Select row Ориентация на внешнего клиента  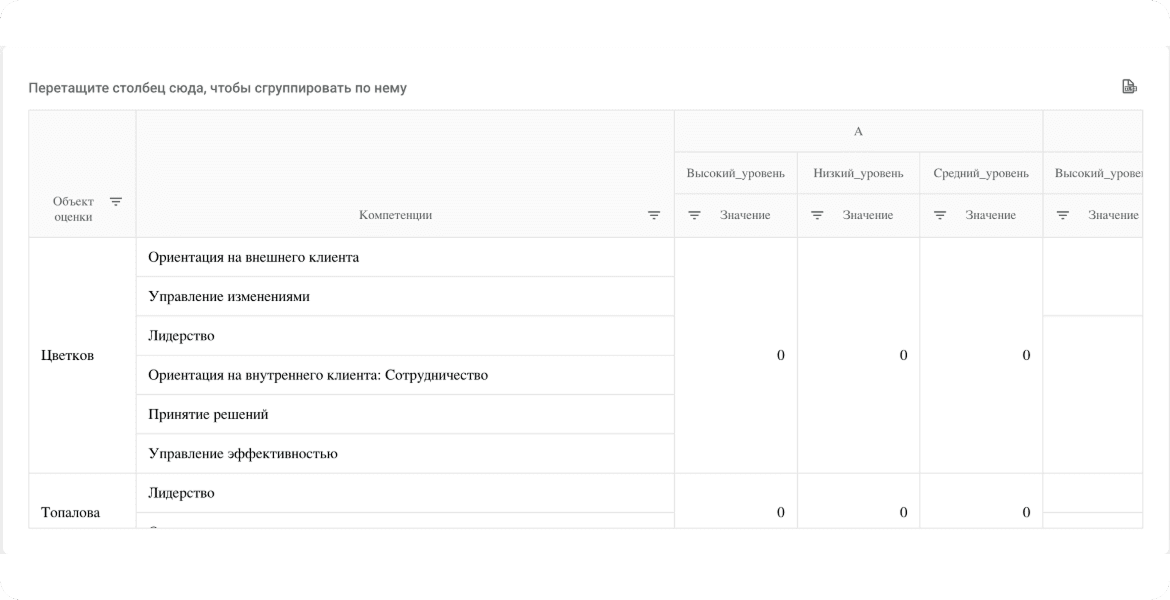point(405,257)
